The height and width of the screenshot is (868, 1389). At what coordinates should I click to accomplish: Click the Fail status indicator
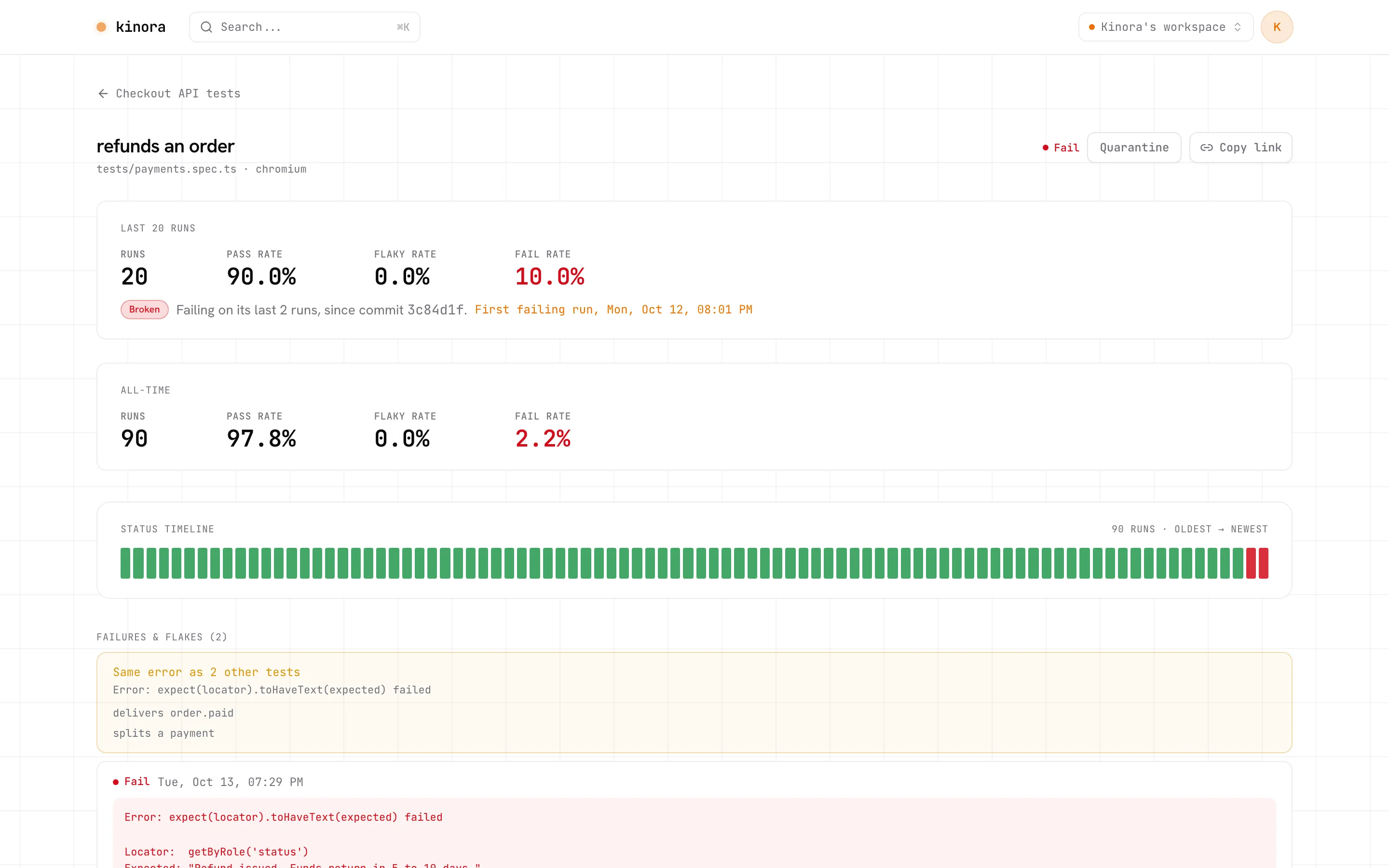[1061, 148]
